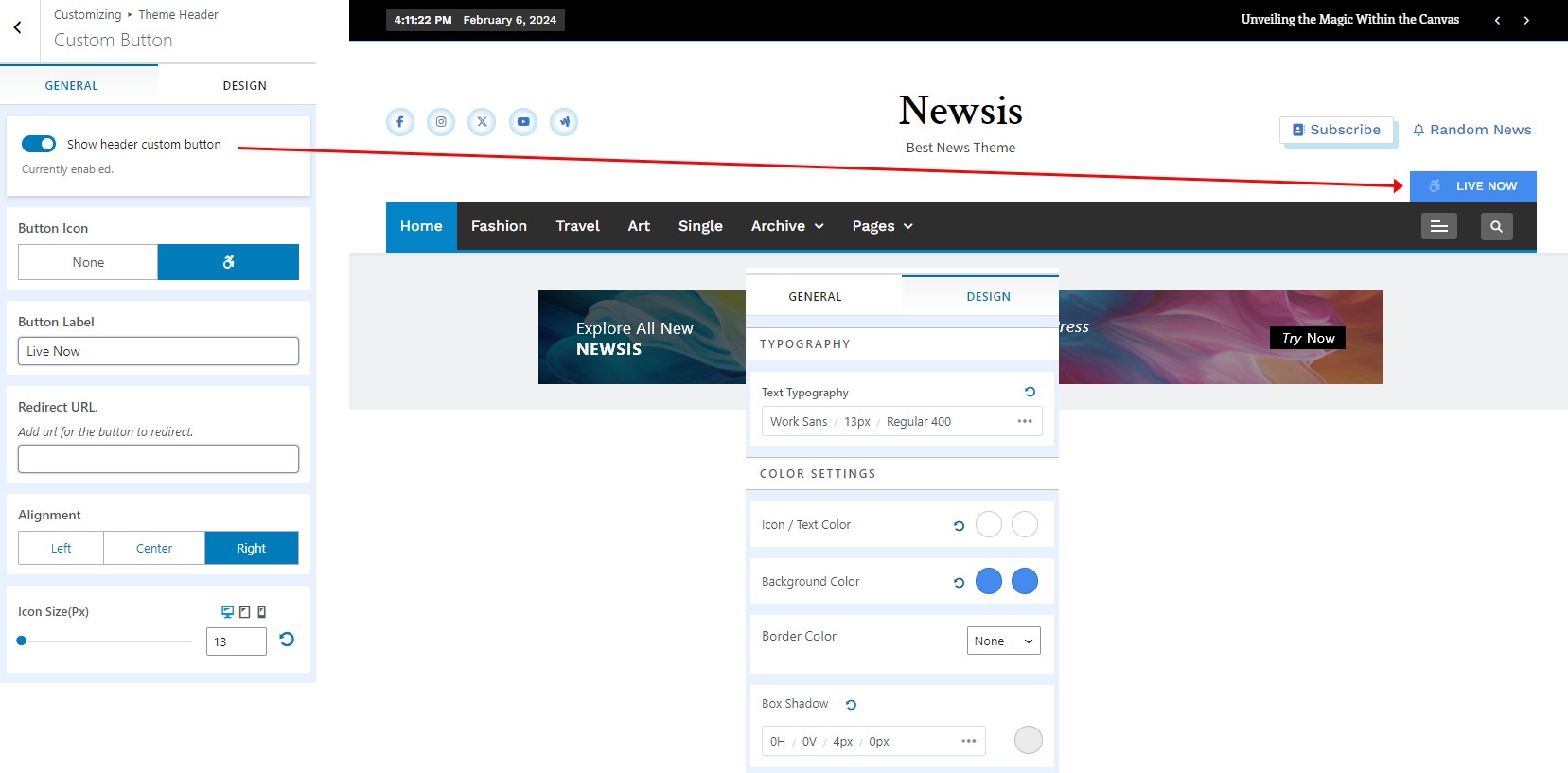This screenshot has height=773, width=1568.
Task: Click the back arrow in customizer header
Action: click(x=18, y=27)
